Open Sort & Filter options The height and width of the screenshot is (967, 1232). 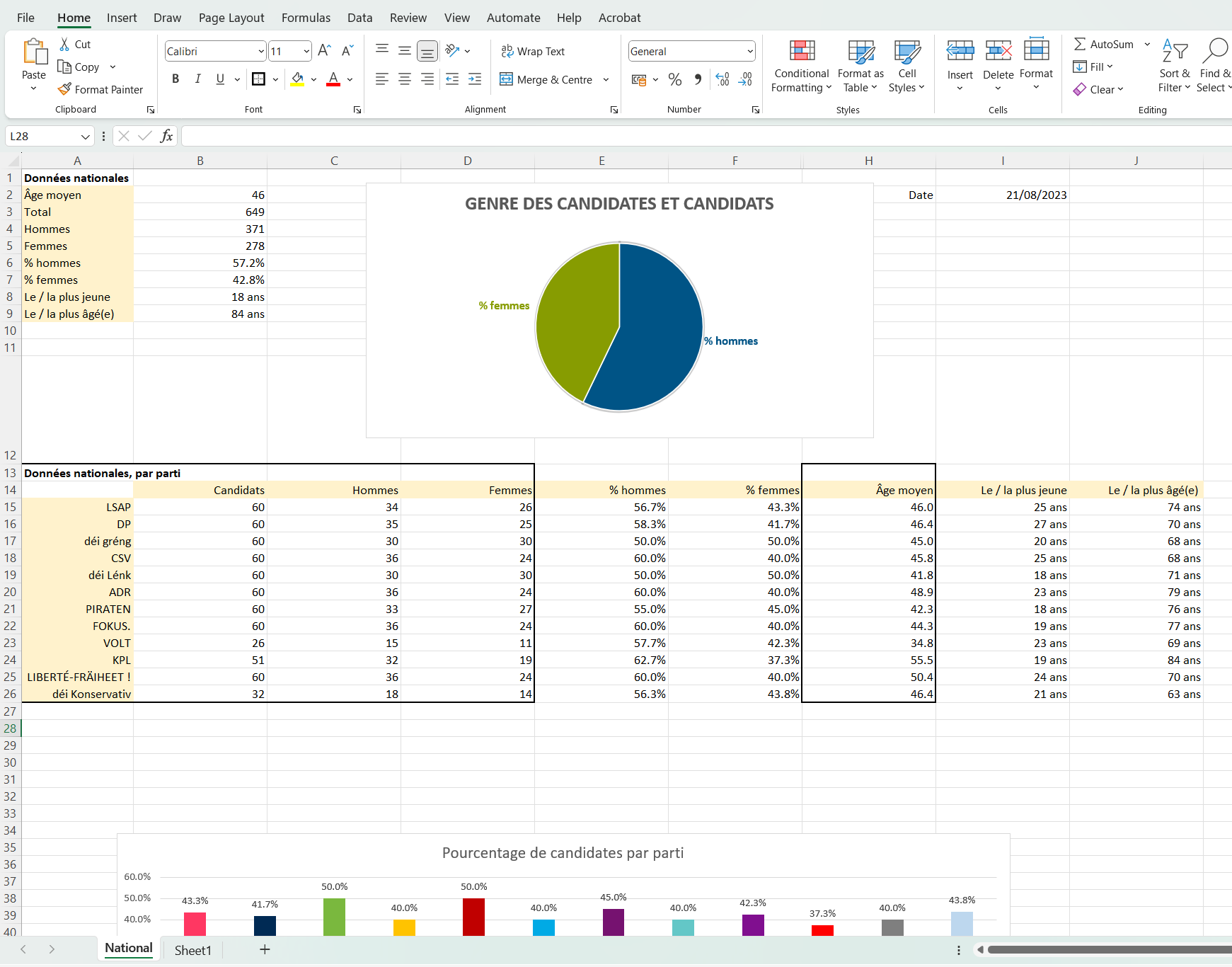point(1175,67)
